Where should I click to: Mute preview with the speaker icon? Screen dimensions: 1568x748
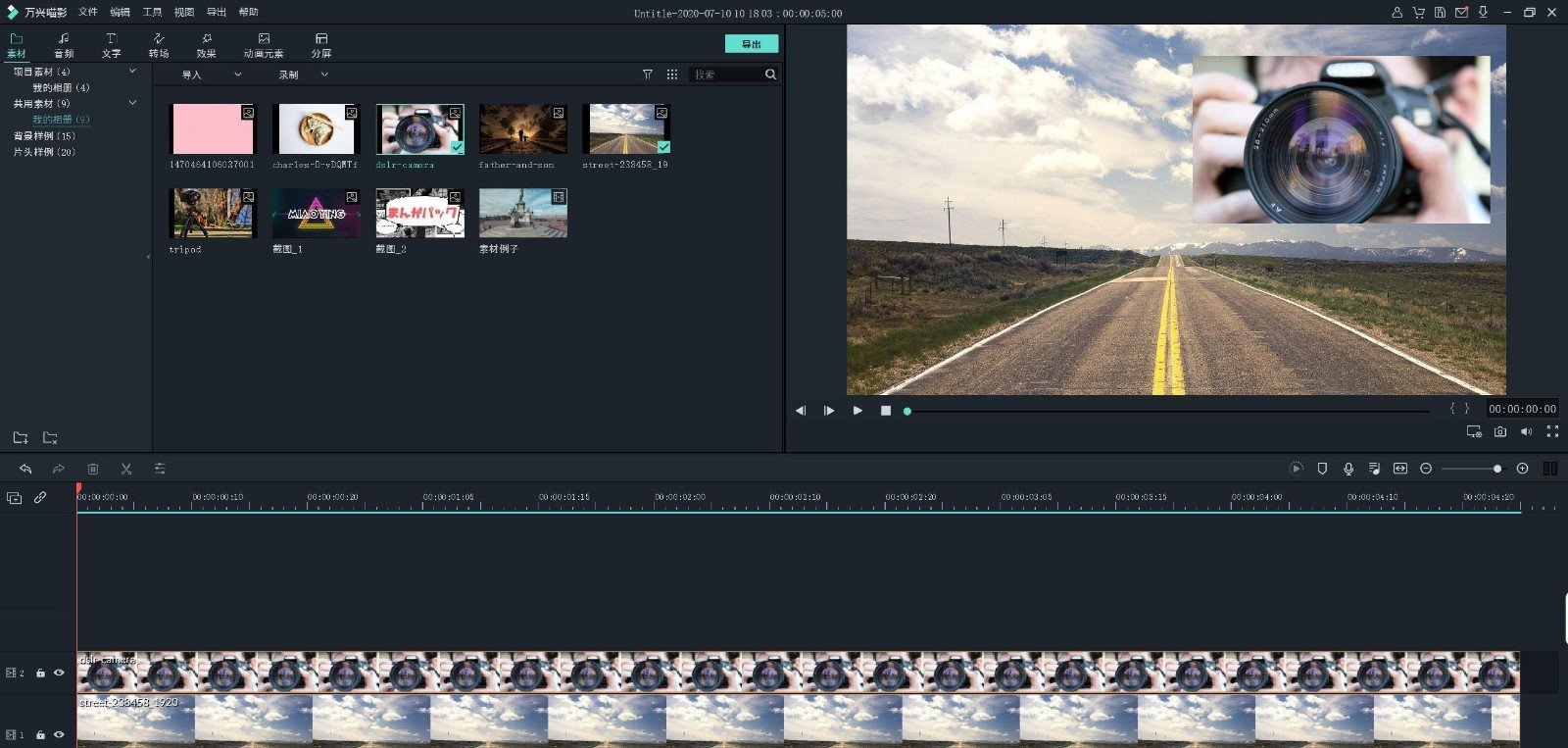1526,431
